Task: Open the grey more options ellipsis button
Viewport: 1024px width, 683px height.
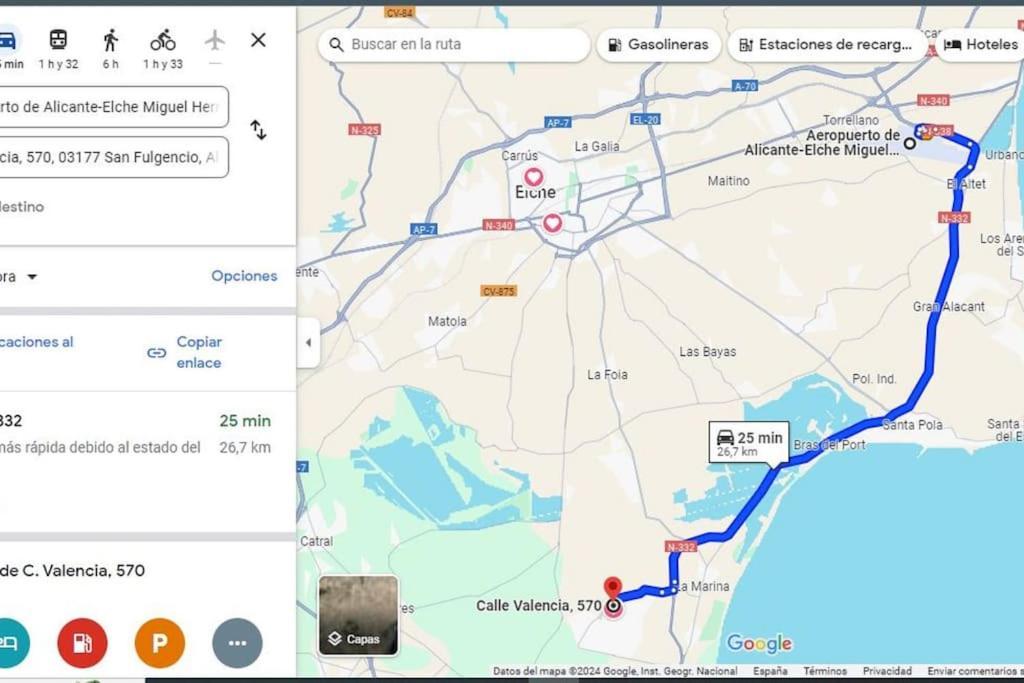Action: coord(237,643)
